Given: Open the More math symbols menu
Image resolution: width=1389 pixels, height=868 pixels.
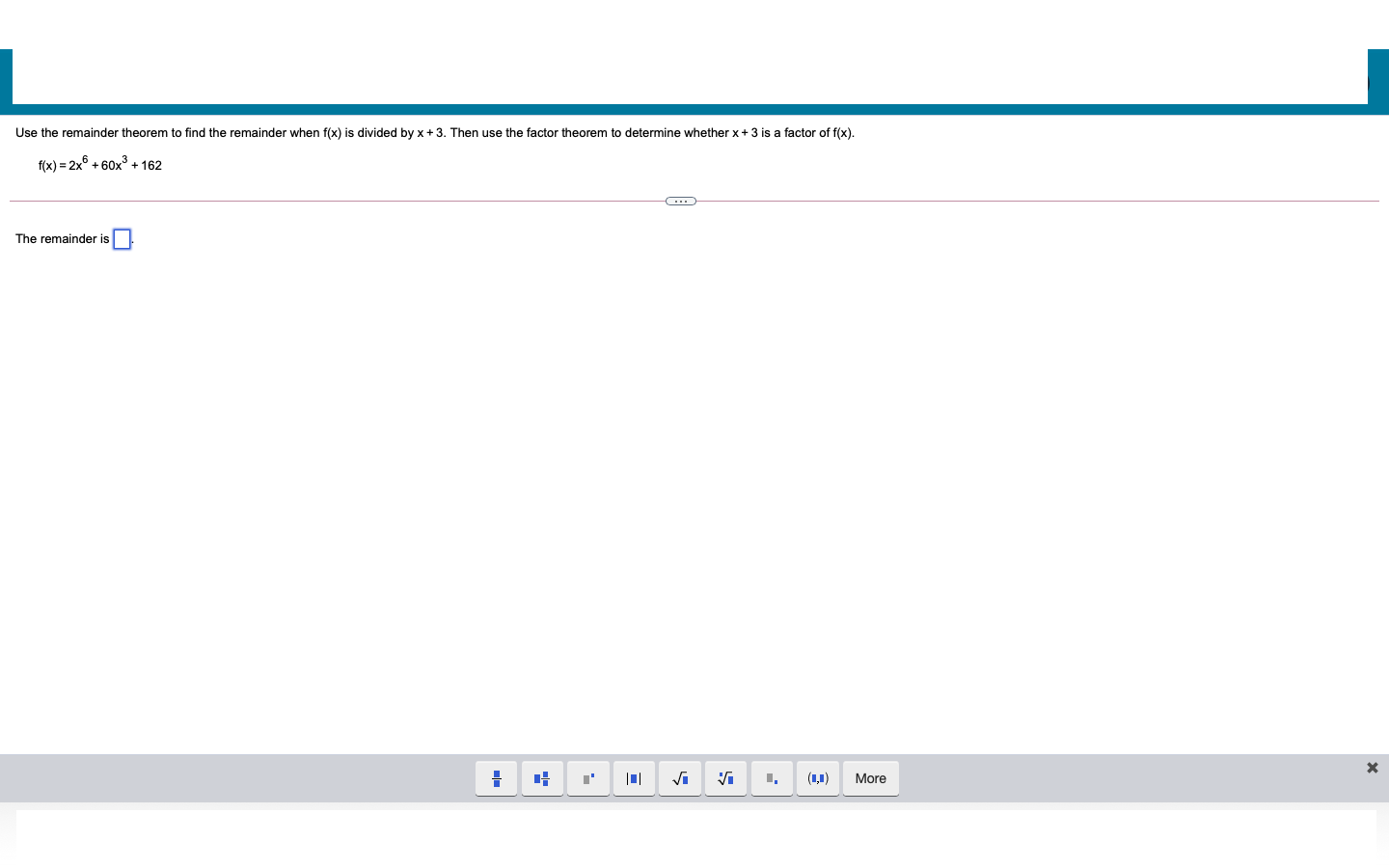Looking at the screenshot, I should 871,778.
